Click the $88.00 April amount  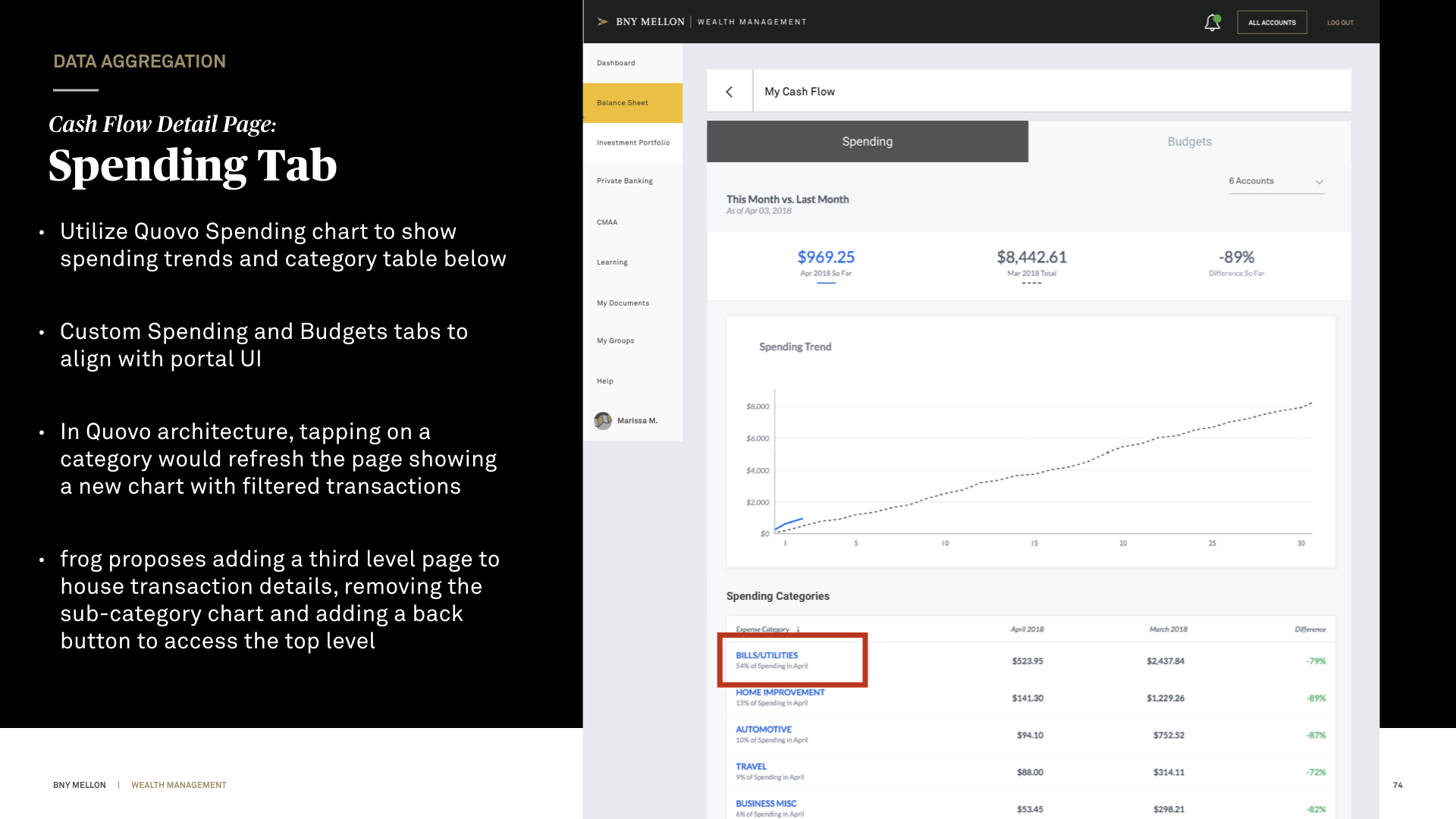click(1029, 773)
